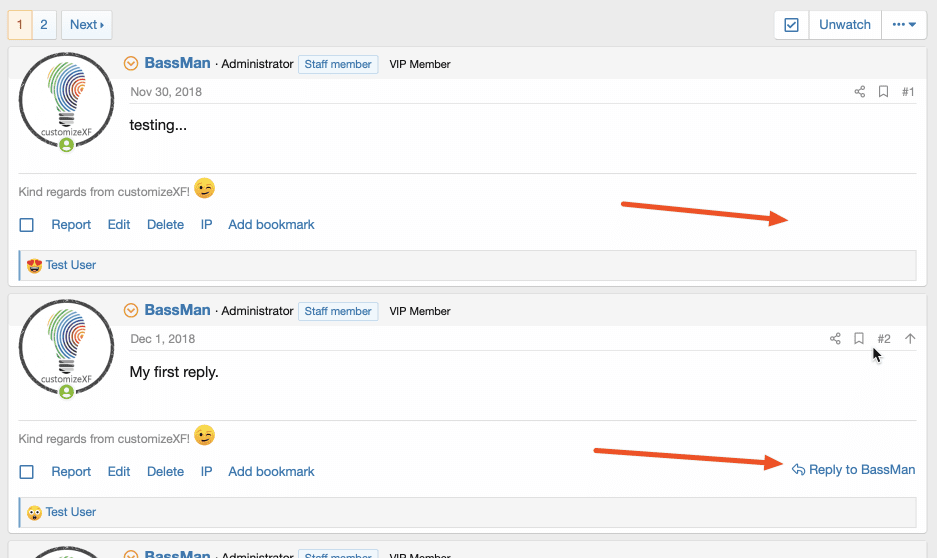Click Reply to BassMan
The height and width of the screenshot is (558, 937).
coord(853,470)
